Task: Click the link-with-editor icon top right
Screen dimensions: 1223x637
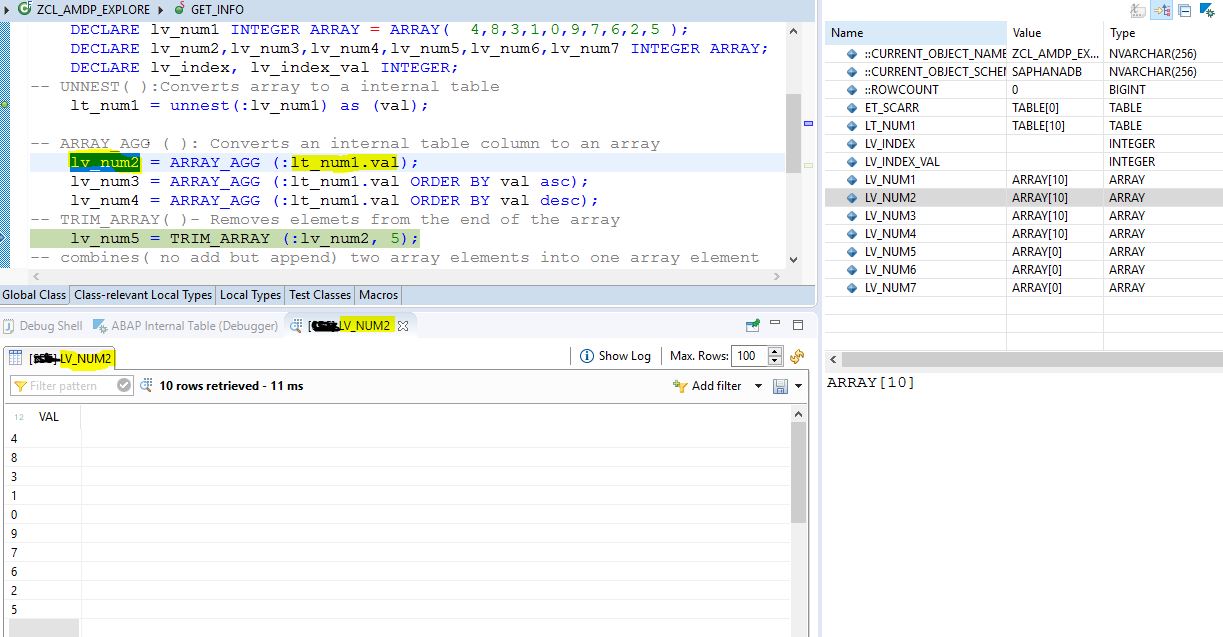Action: (1161, 9)
